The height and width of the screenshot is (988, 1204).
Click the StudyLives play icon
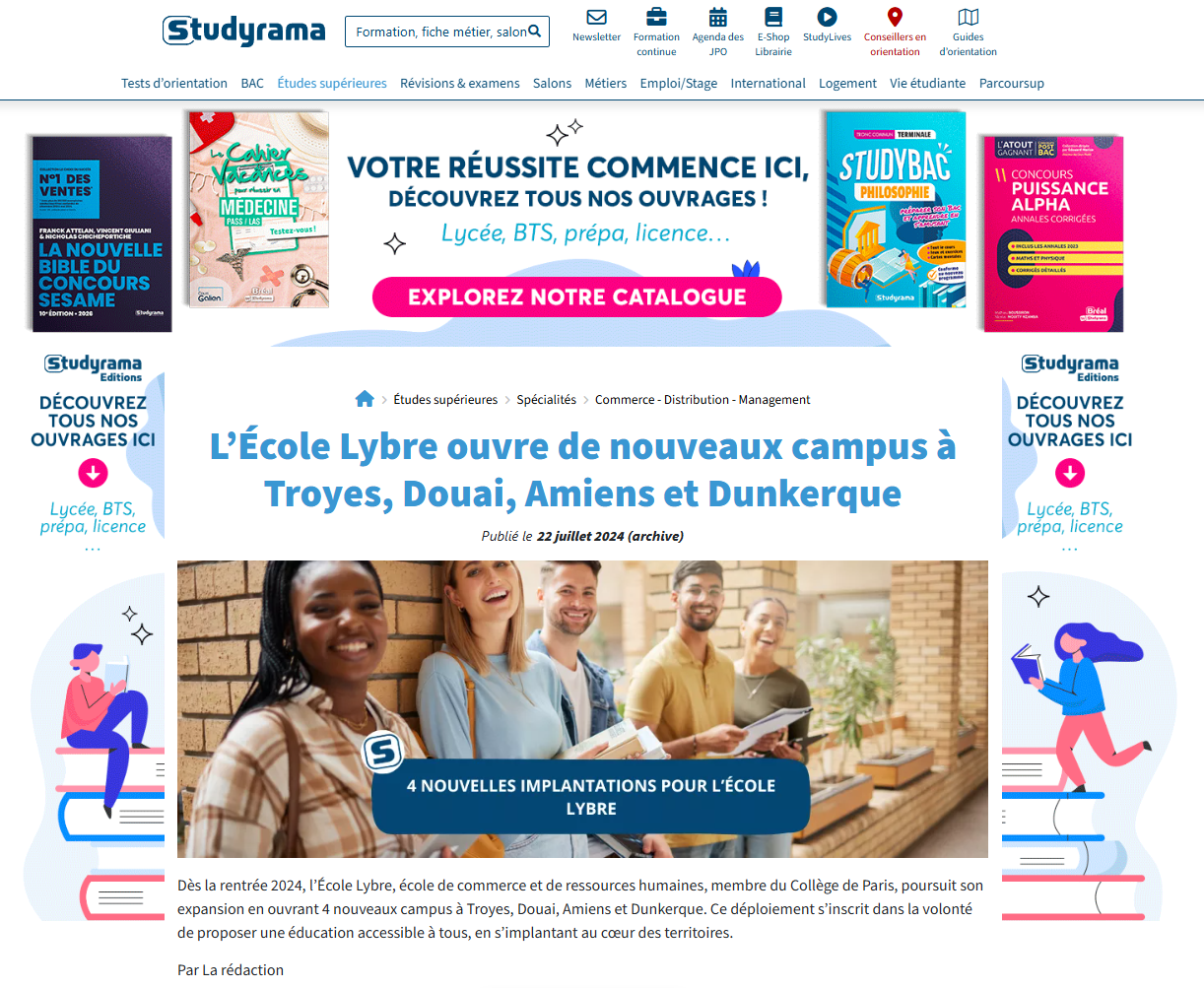[827, 17]
